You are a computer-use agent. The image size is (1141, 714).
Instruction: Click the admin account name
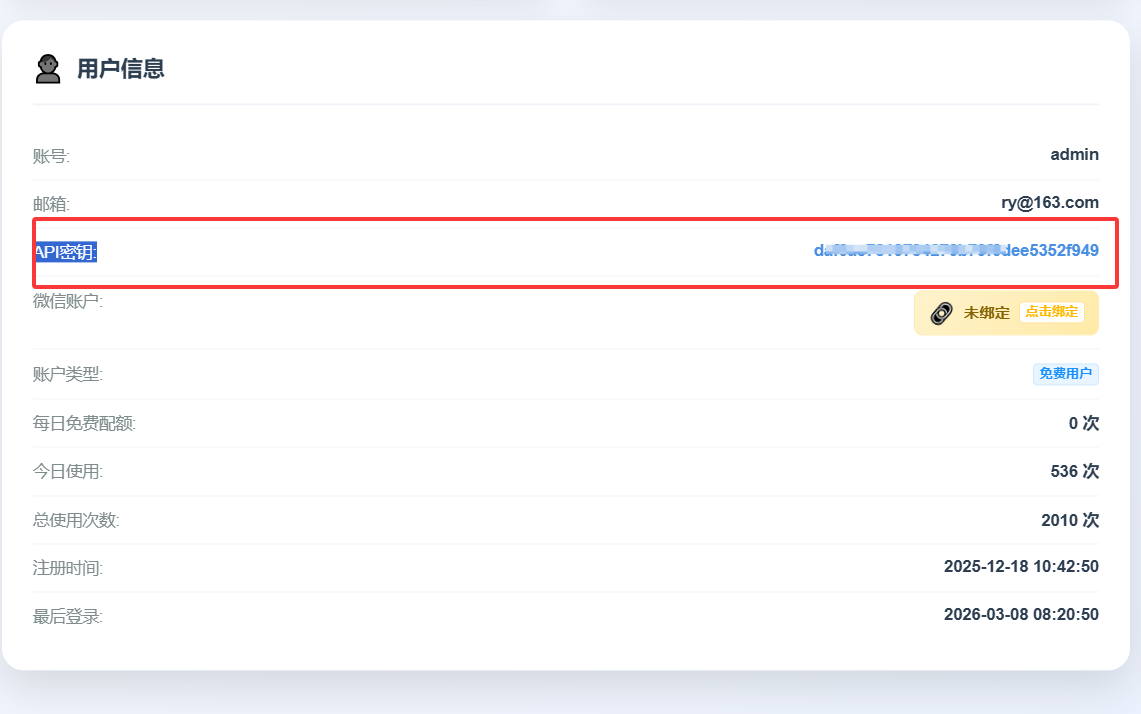(1074, 154)
